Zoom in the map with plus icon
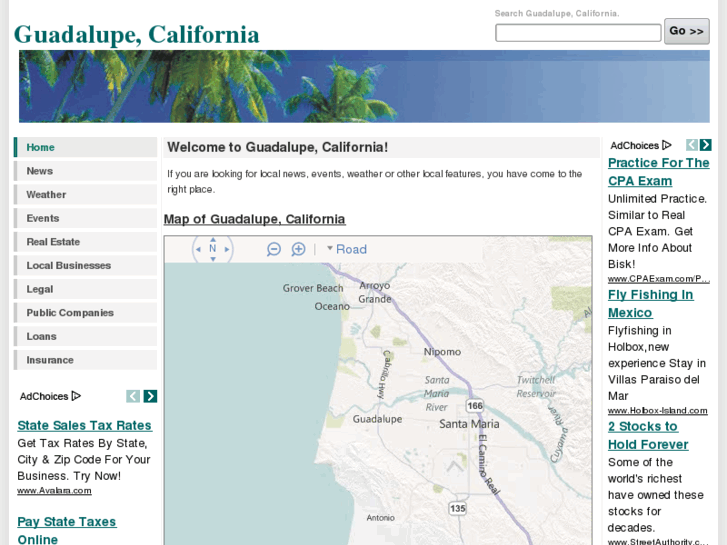The image size is (727, 545). pos(298,249)
